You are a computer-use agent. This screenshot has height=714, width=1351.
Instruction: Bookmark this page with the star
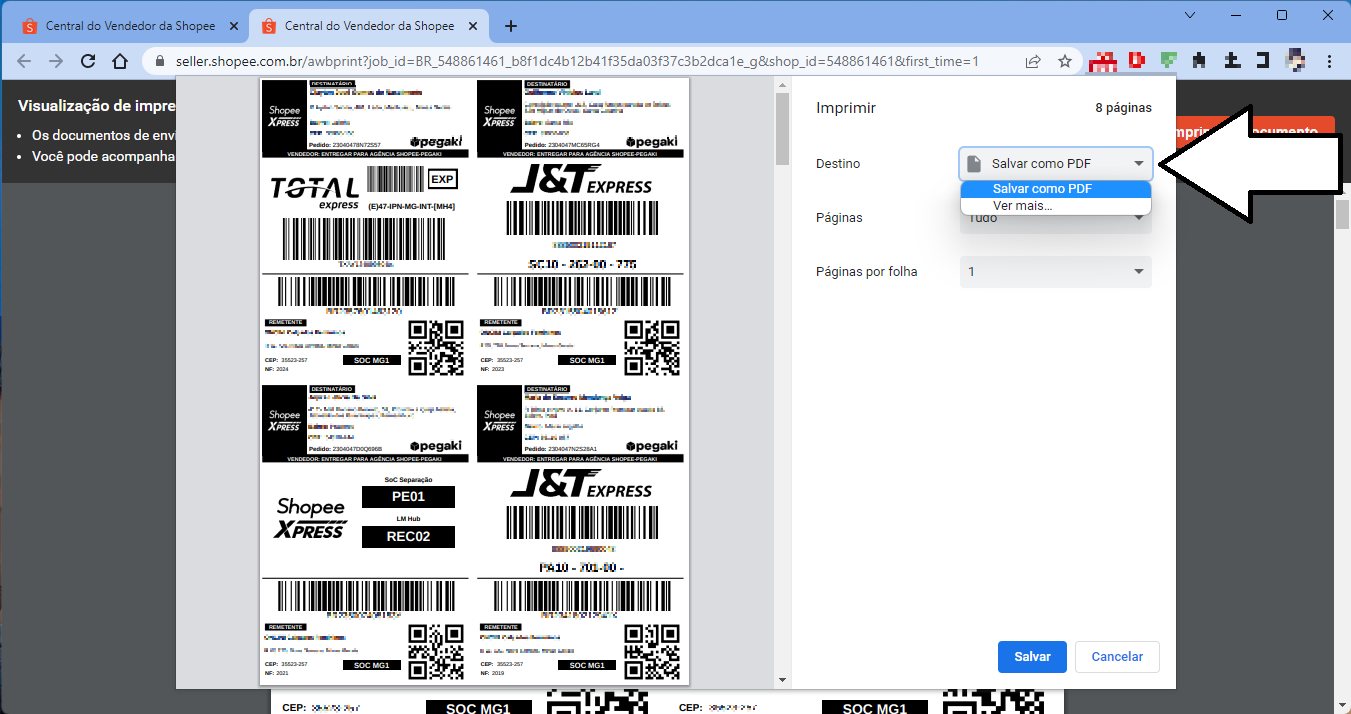click(x=1065, y=61)
